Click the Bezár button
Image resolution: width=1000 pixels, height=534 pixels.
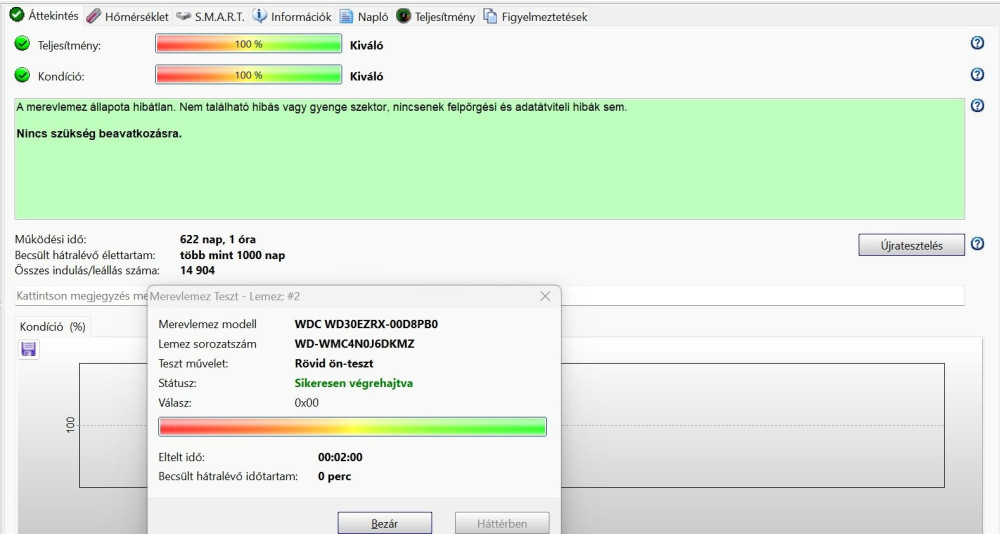coord(385,523)
